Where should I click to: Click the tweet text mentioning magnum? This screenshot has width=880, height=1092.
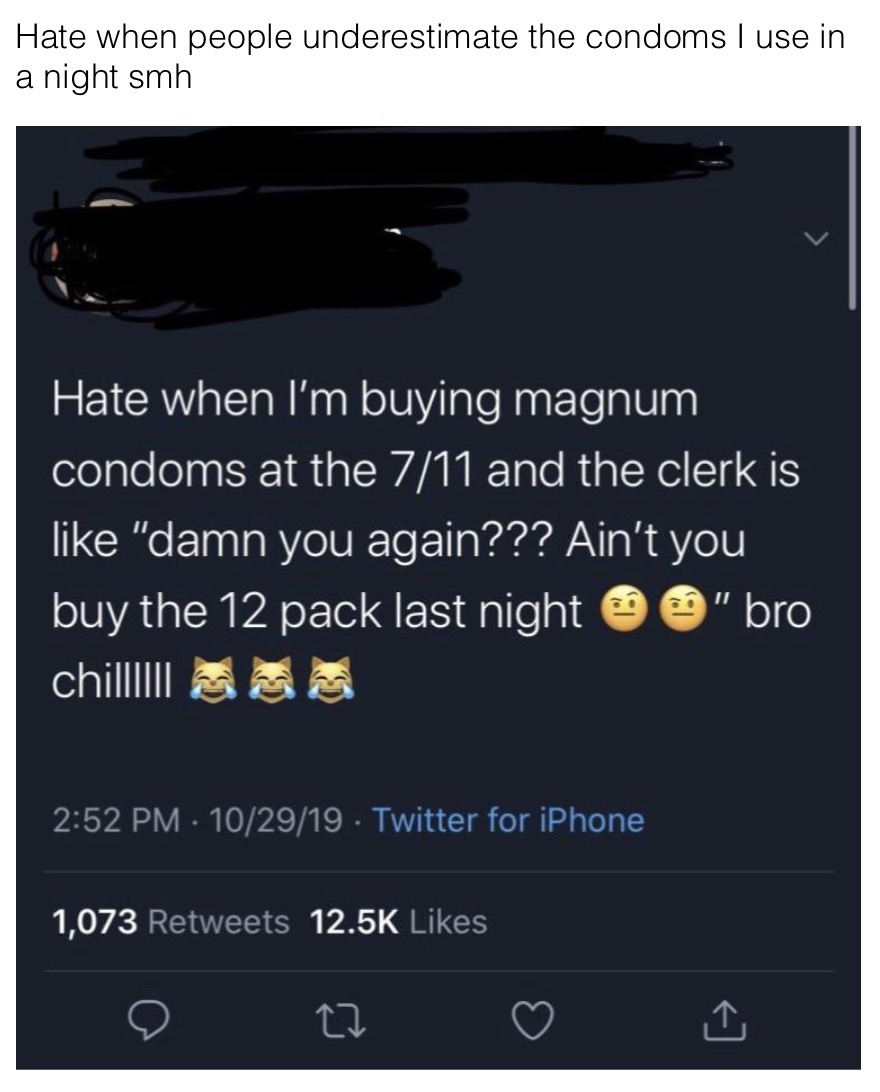point(432,540)
